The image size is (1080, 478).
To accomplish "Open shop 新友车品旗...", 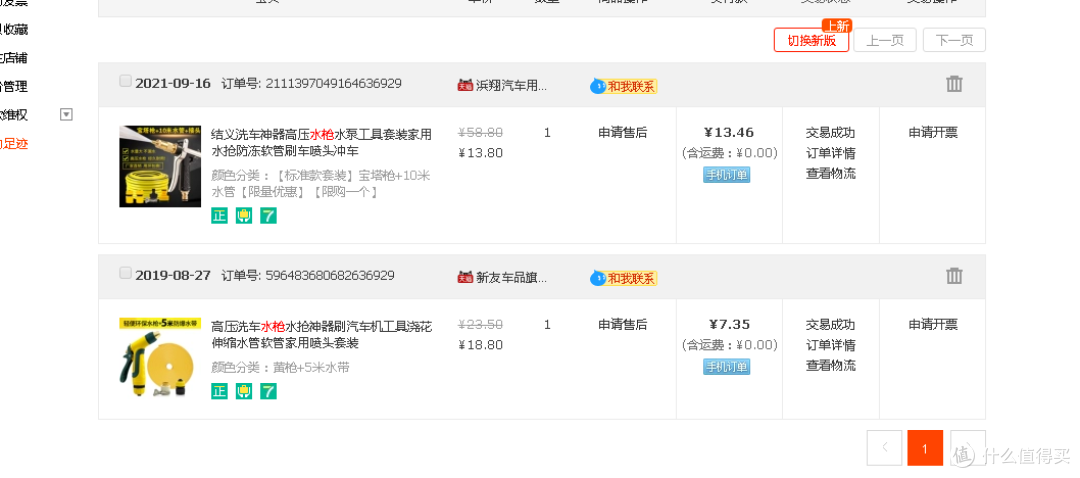I will (x=512, y=278).
